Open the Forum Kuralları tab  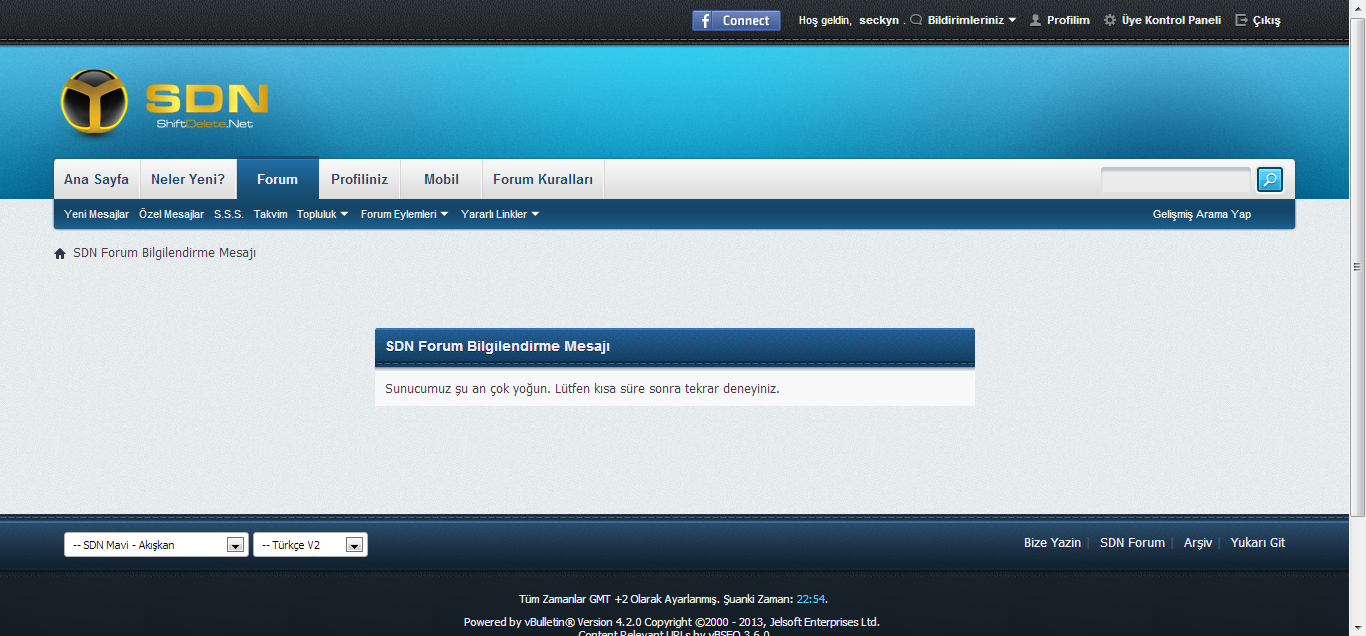pyautogui.click(x=543, y=179)
